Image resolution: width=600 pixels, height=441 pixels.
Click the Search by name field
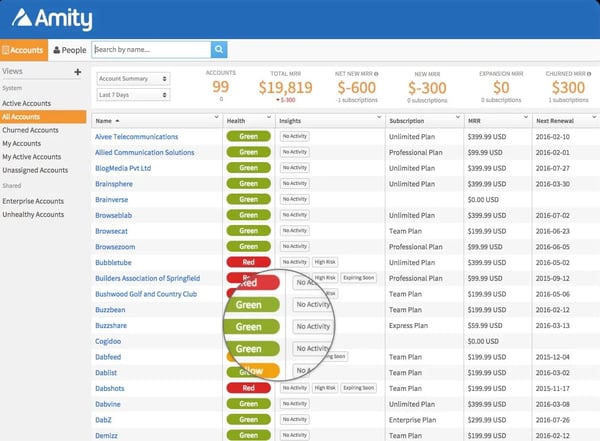150,49
